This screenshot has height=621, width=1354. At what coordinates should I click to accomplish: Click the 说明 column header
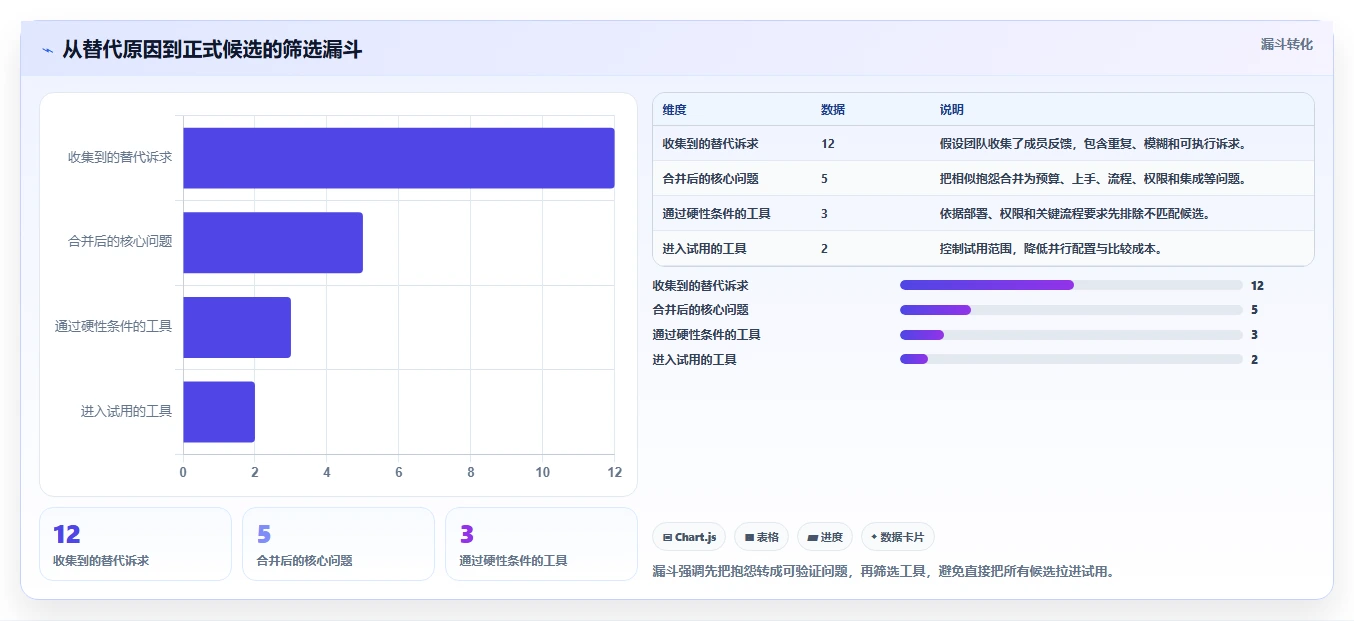[951, 110]
